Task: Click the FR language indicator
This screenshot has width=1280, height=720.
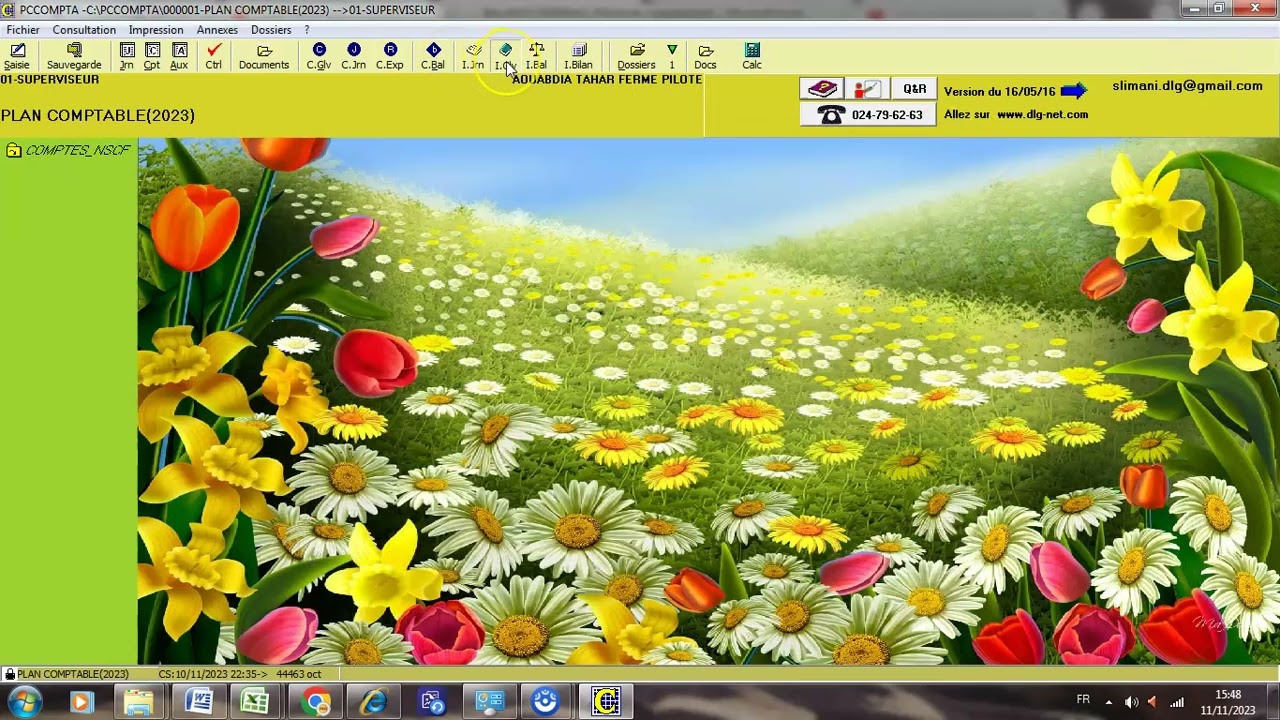Action: tap(1083, 700)
